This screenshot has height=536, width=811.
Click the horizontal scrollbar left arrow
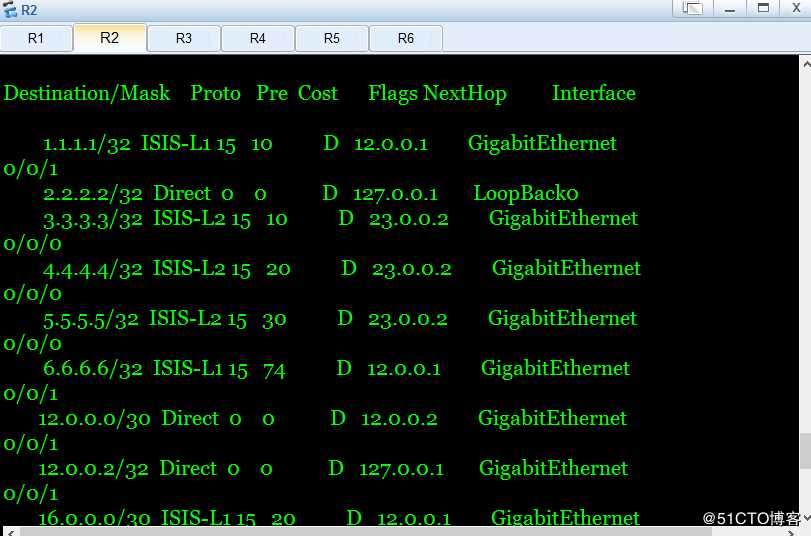9,532
